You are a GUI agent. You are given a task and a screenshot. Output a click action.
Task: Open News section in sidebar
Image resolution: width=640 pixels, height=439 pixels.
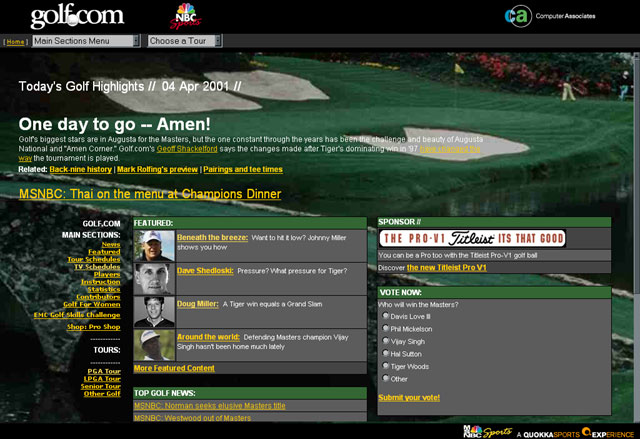[111, 244]
